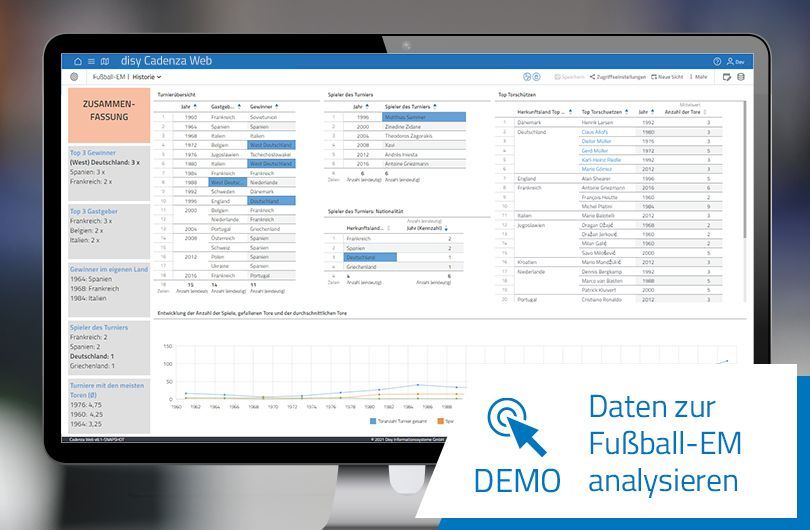The width and height of the screenshot is (810, 530).
Task: Open the help question mark icon
Action: 717,61
